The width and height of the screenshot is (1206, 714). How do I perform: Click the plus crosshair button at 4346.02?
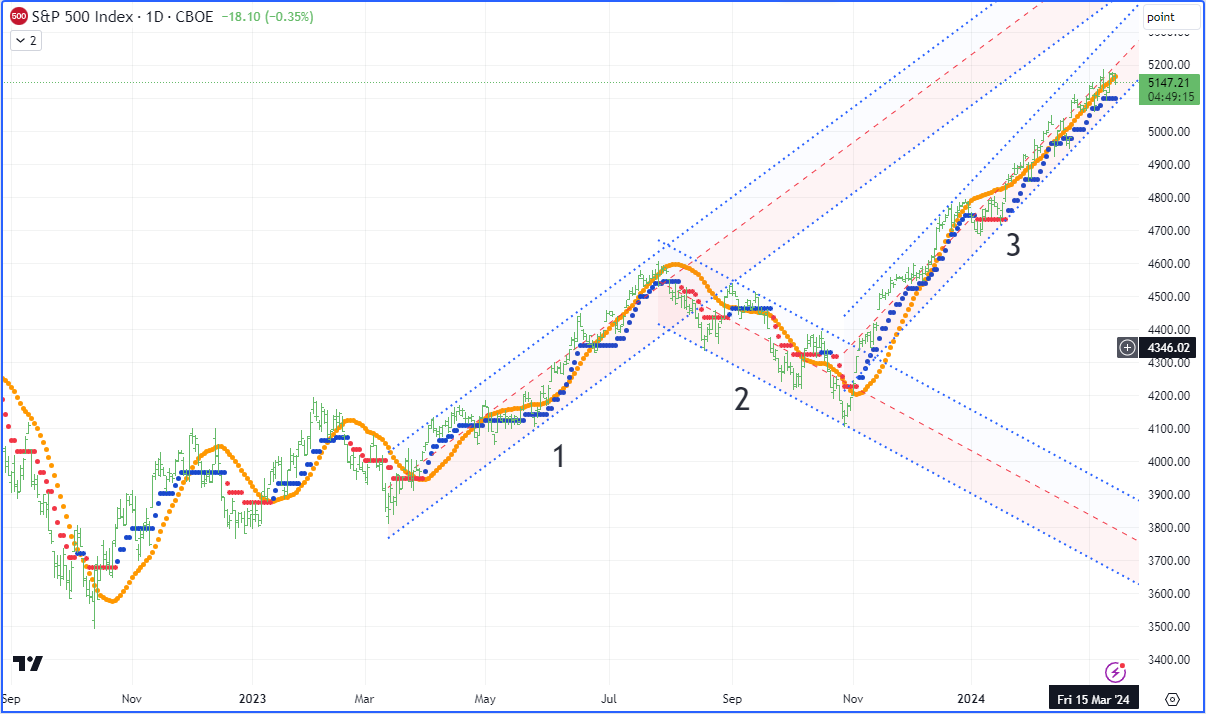1127,347
